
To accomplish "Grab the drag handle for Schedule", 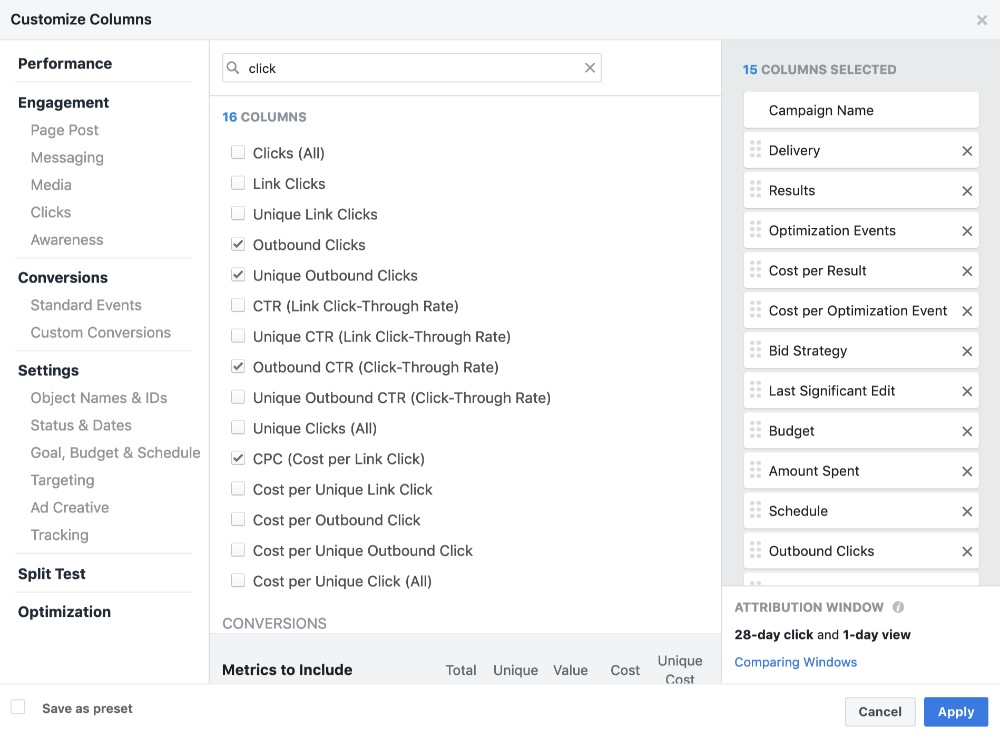I will pyautogui.click(x=756, y=510).
